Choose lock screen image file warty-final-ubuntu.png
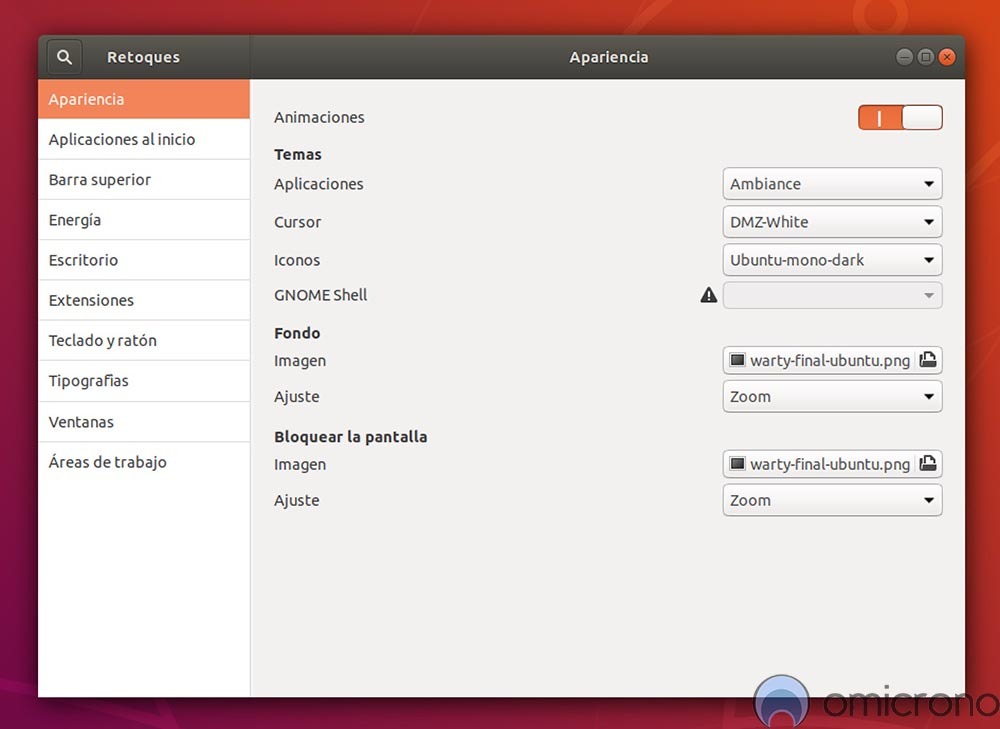1000x729 pixels. (832, 464)
